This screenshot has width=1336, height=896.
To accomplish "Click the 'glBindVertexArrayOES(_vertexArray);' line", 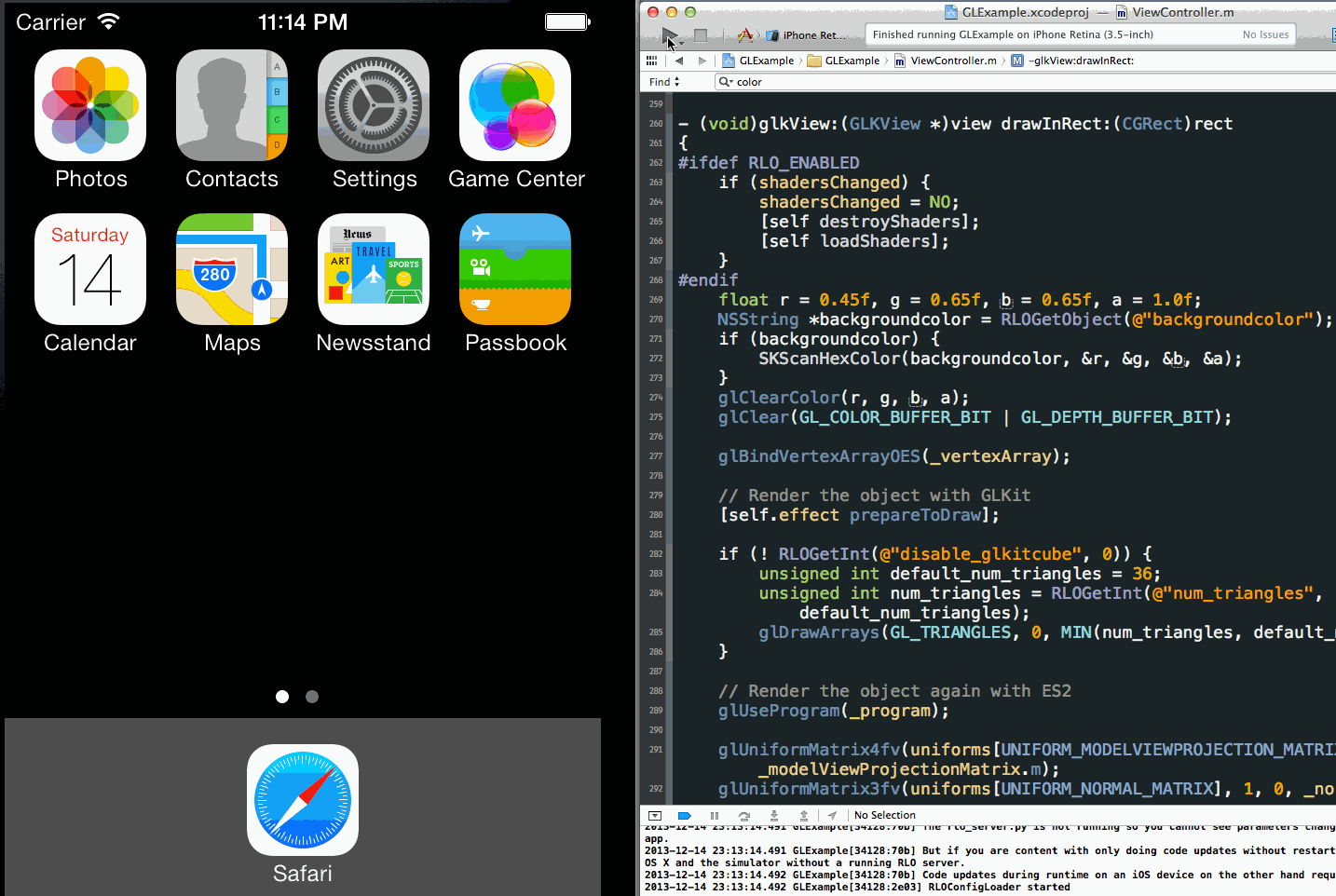I will point(894,456).
